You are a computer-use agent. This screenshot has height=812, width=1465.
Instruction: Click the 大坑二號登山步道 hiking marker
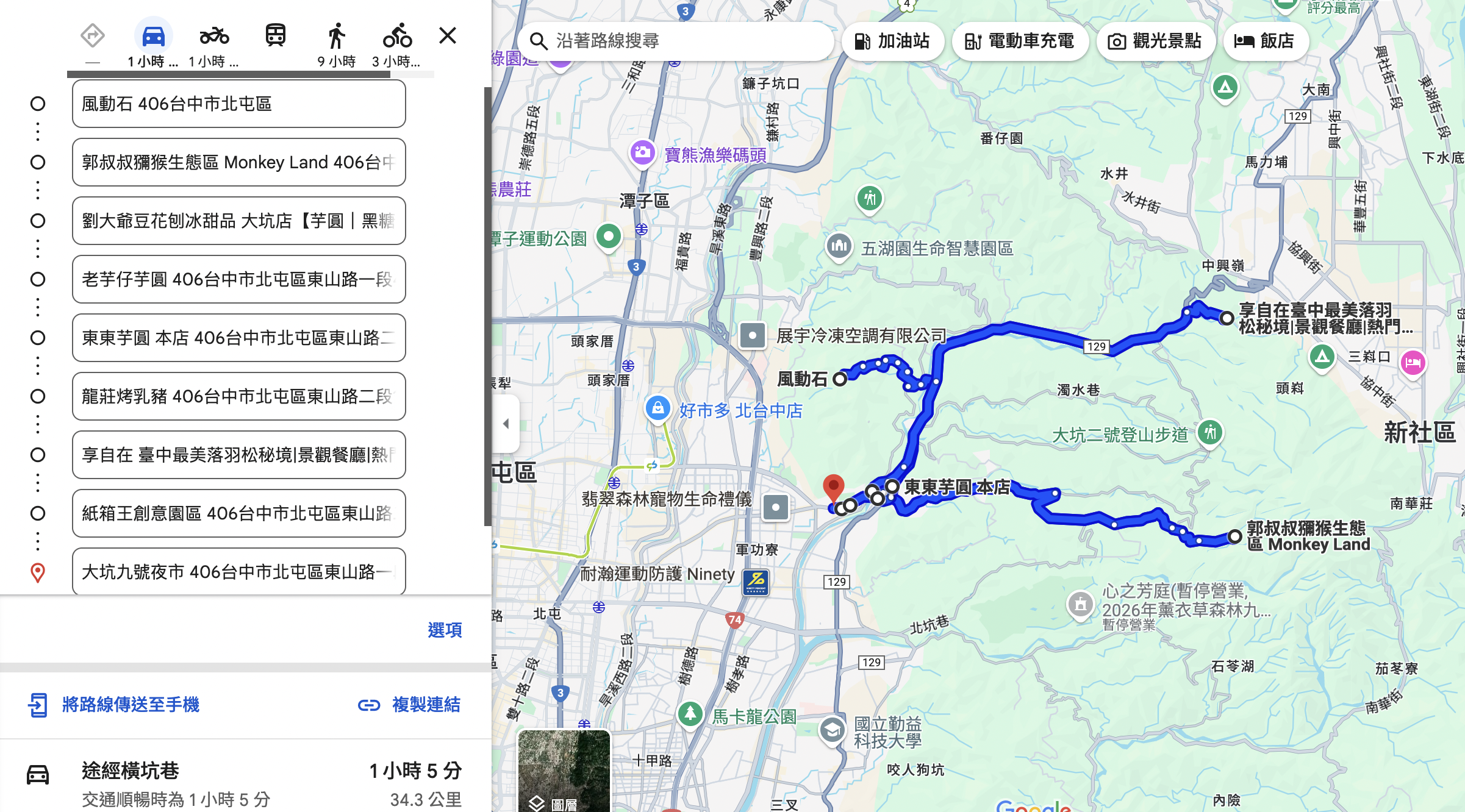[1211, 433]
